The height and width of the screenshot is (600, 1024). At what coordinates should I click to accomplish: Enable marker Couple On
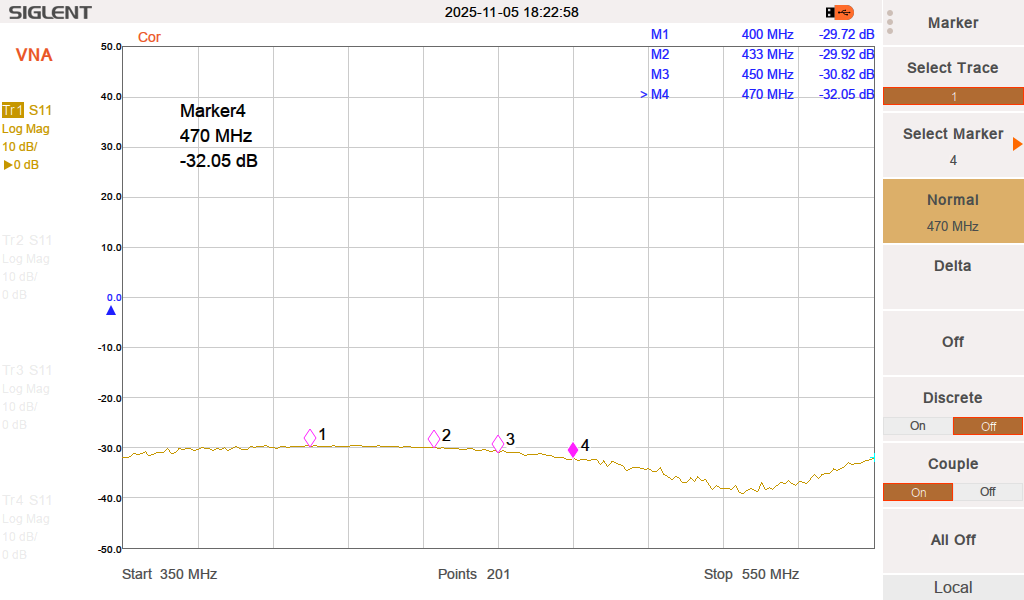coord(917,492)
